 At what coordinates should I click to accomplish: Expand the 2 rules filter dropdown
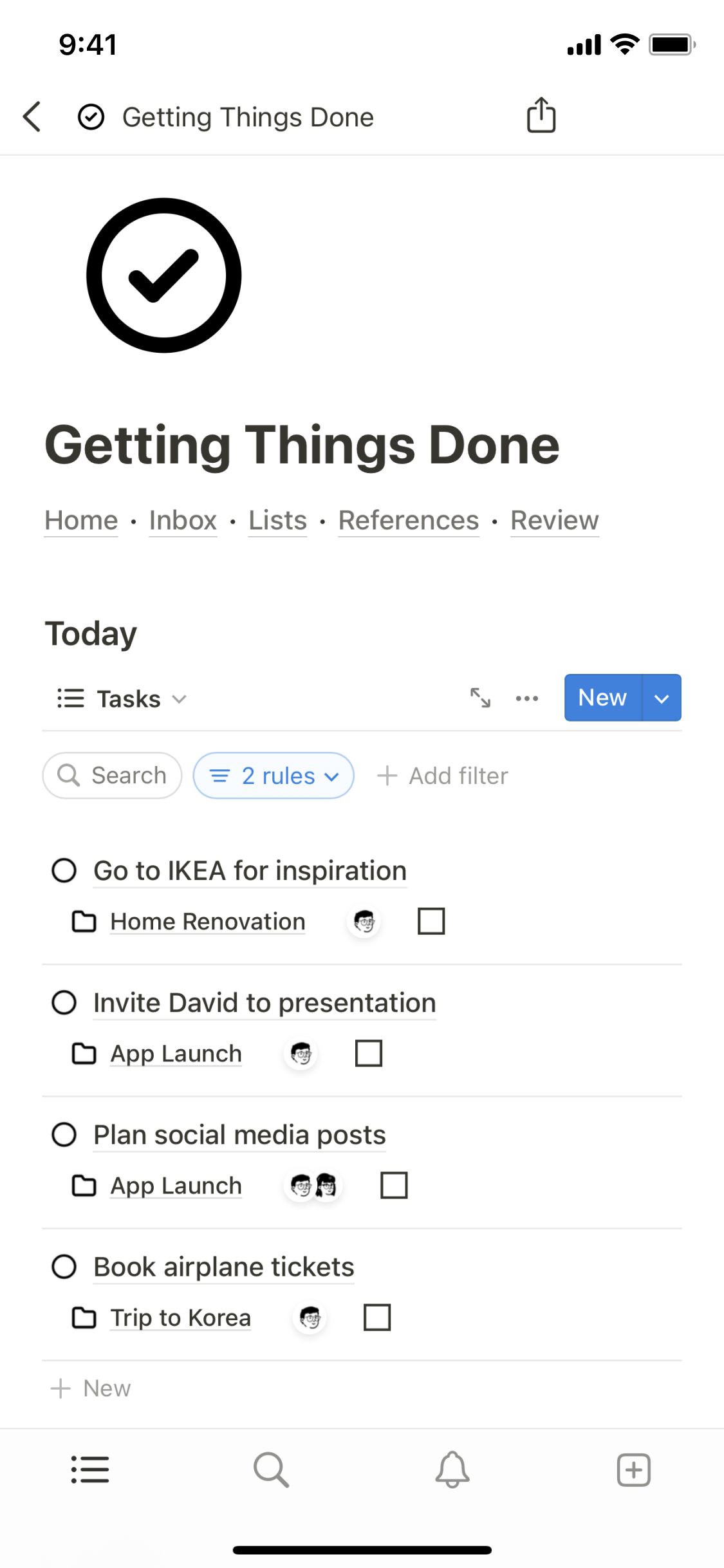point(274,776)
